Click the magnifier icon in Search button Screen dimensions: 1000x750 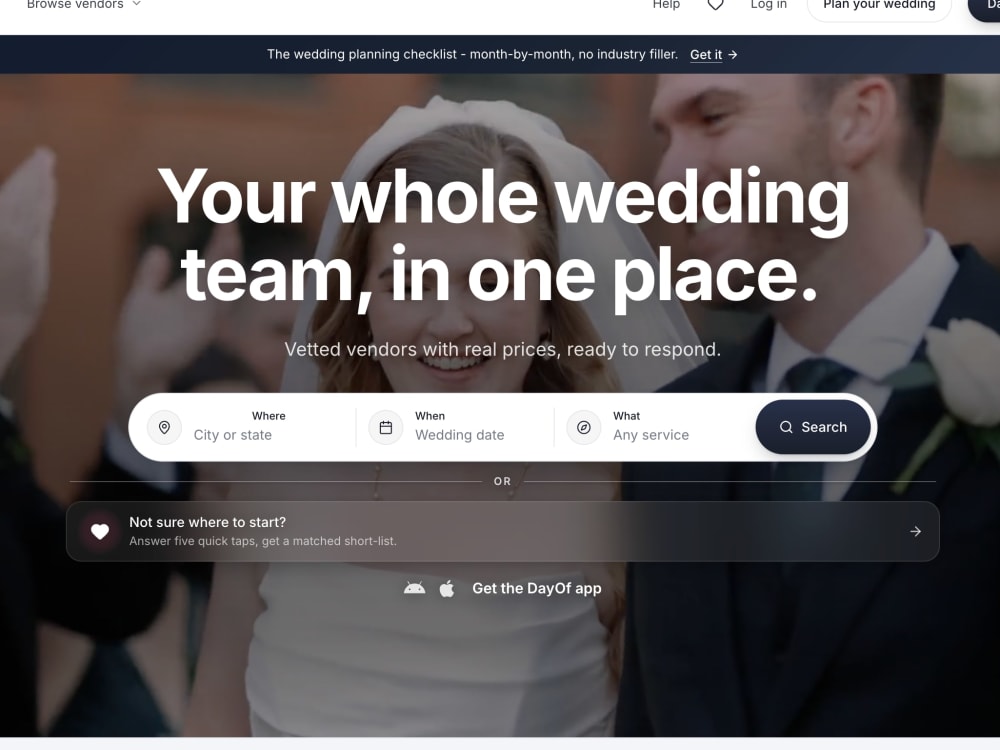click(x=786, y=427)
